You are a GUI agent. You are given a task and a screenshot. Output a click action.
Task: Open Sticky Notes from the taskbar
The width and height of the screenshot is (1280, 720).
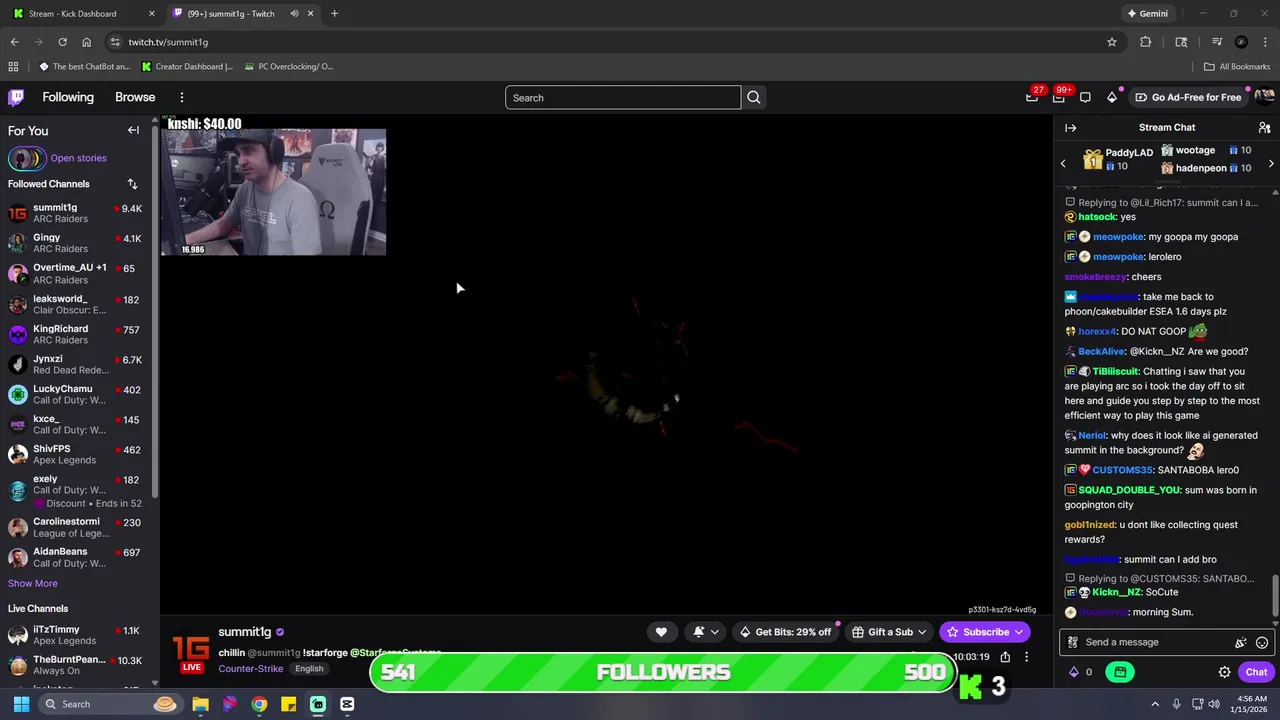pyautogui.click(x=288, y=704)
